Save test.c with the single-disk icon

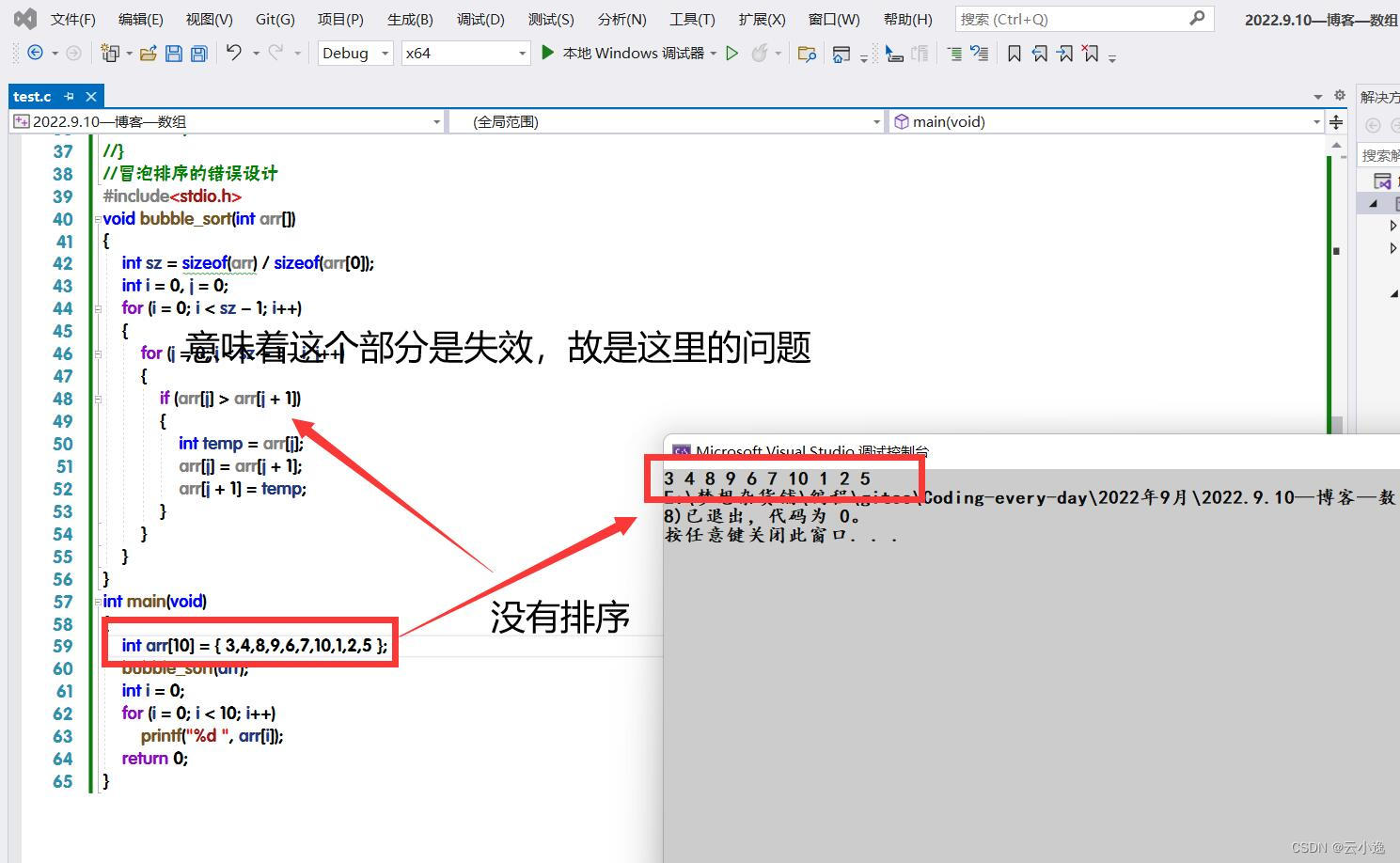174,54
